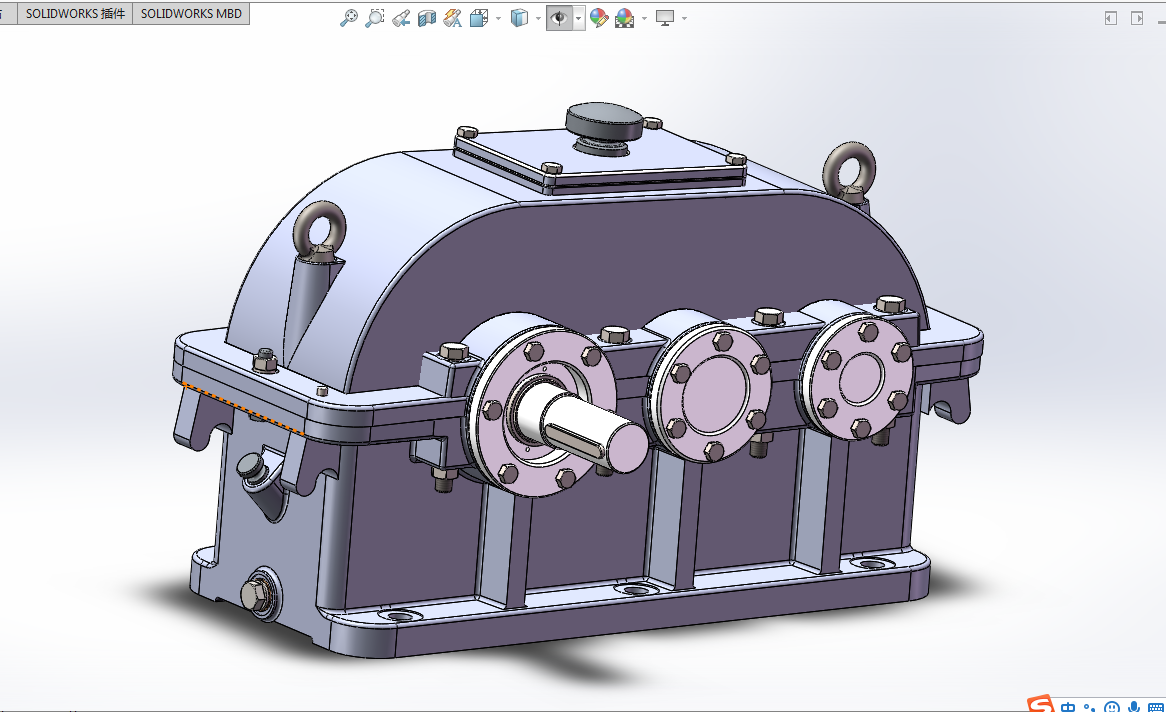Open Apply Scene dropdown arrow

click(x=644, y=18)
